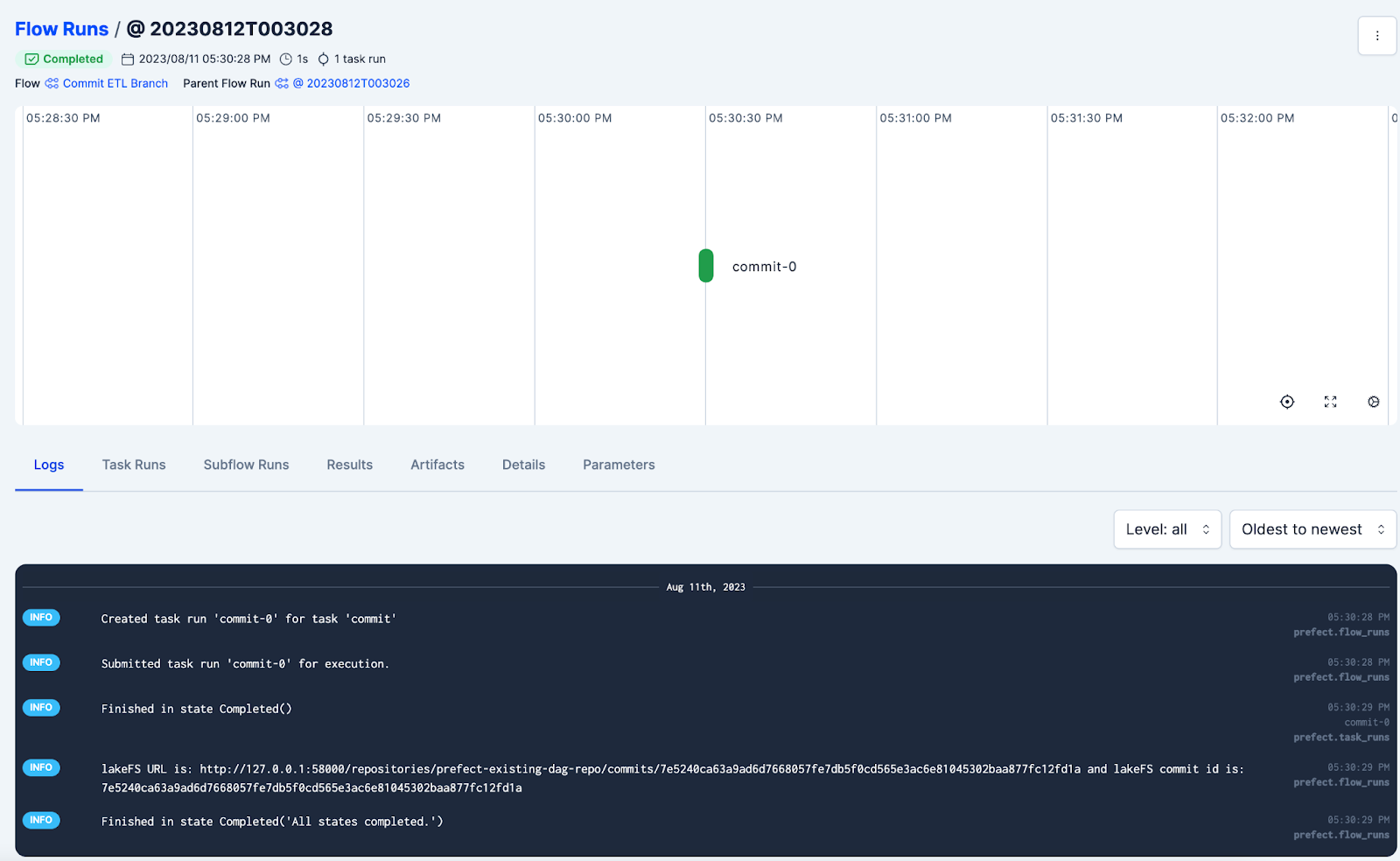Click the 05:32:00 PM timeline axis label
The height and width of the screenshot is (861, 1400).
click(1257, 118)
